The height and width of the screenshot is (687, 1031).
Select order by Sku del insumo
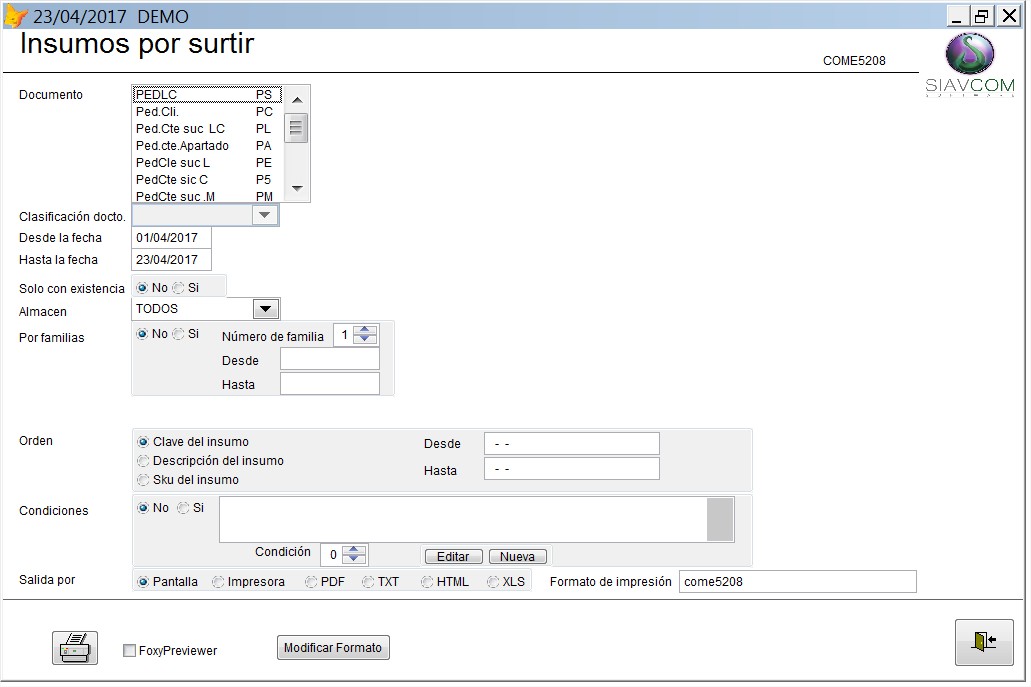click(188, 480)
